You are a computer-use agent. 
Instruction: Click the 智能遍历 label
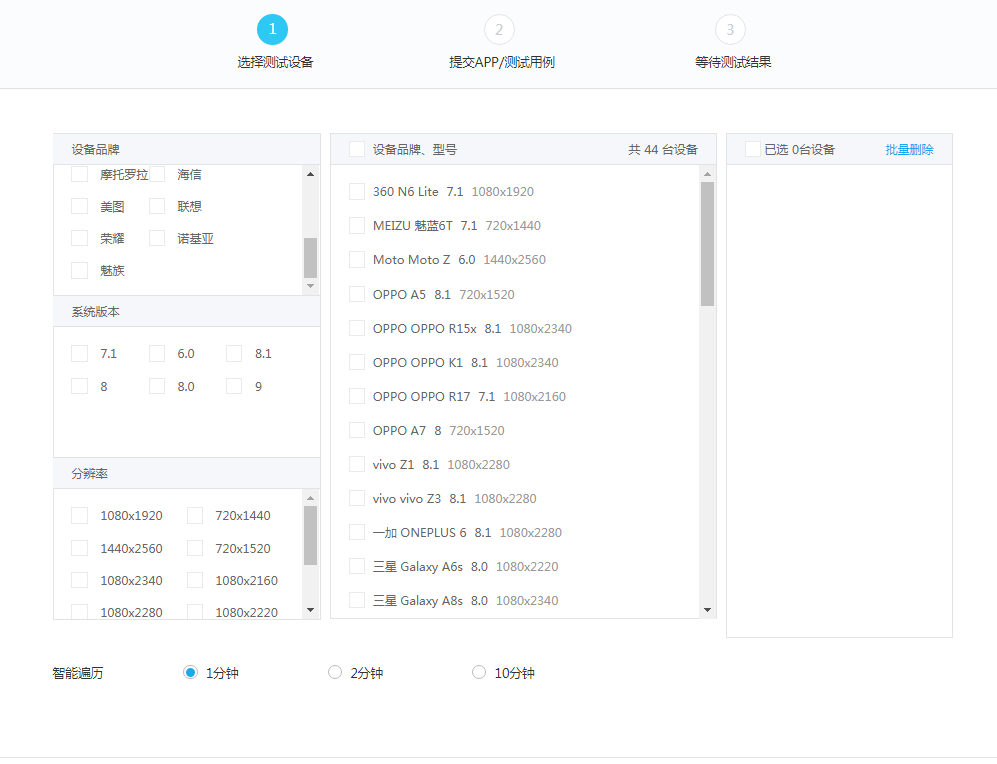pyautogui.click(x=78, y=673)
